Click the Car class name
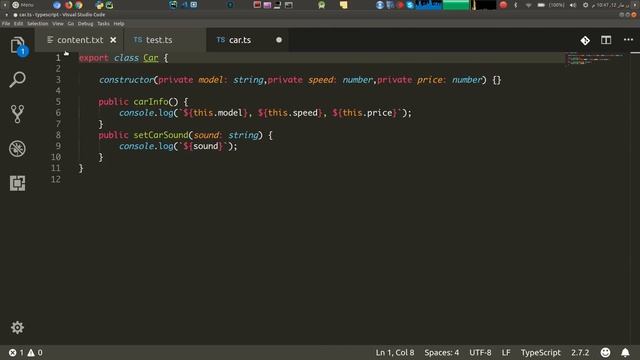 click(151, 58)
